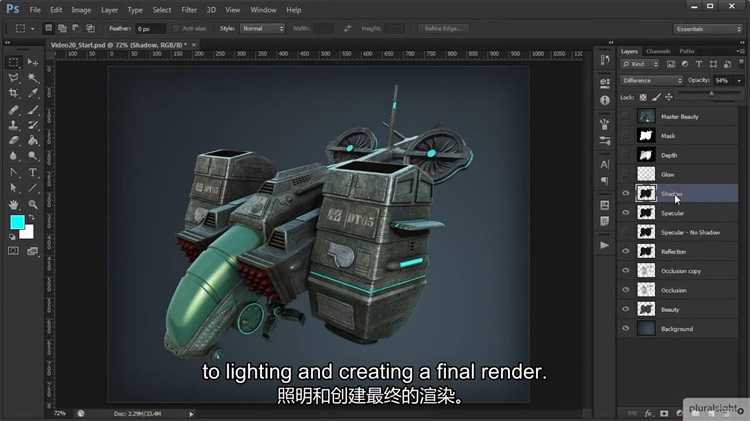Open the Filter menu
This screenshot has width=750, height=421.
point(190,9)
